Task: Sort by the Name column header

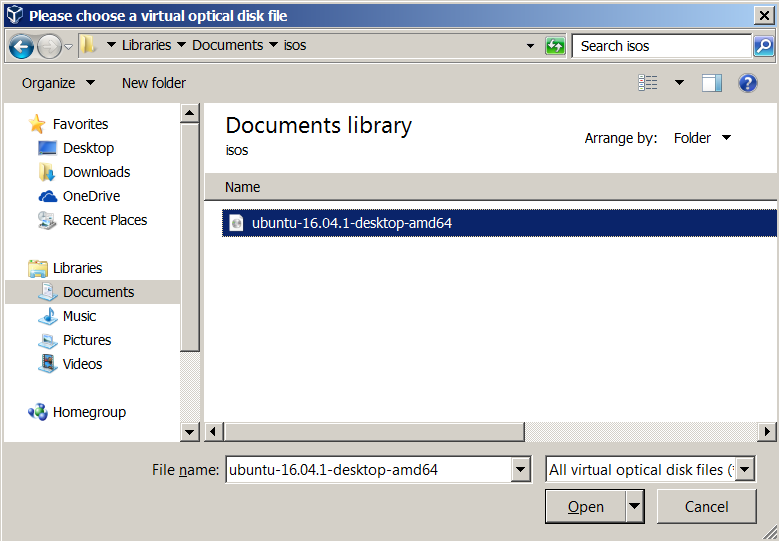Action: coord(242,187)
